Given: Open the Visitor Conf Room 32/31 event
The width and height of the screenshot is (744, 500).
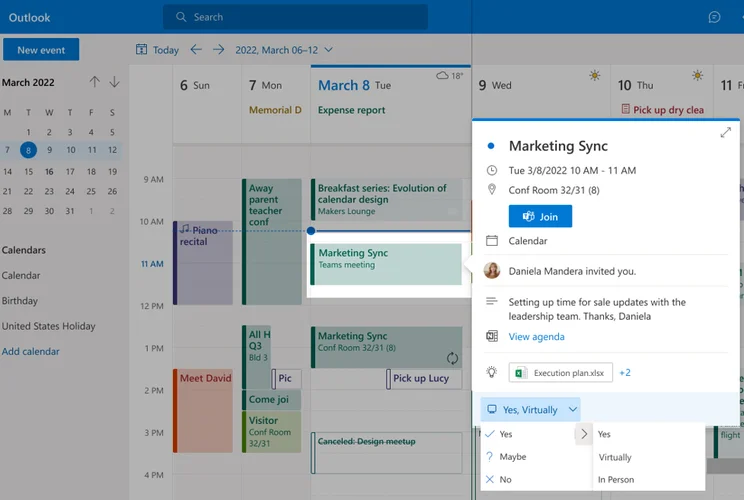Looking at the screenshot, I should tap(271, 432).
